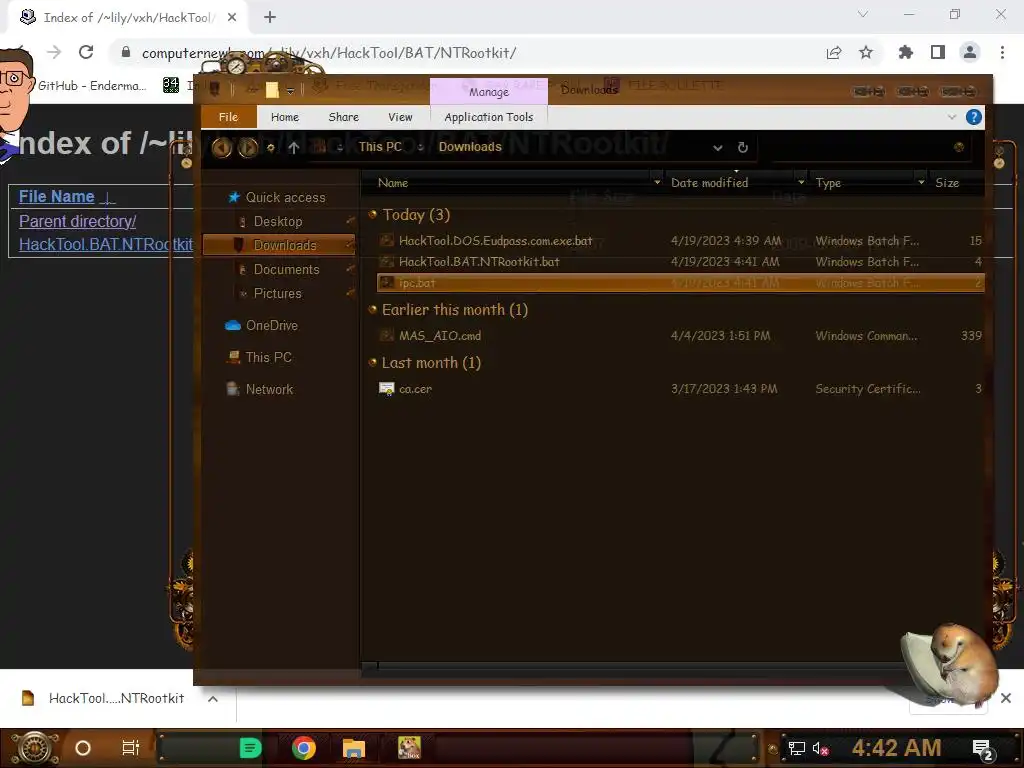The width and height of the screenshot is (1024, 768).
Task: Sort listing by File Name link
Action: (x=57, y=197)
